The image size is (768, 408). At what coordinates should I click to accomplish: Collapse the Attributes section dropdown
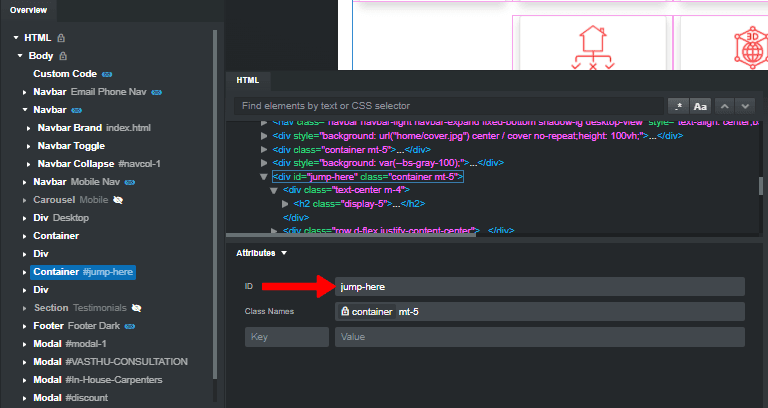point(284,254)
